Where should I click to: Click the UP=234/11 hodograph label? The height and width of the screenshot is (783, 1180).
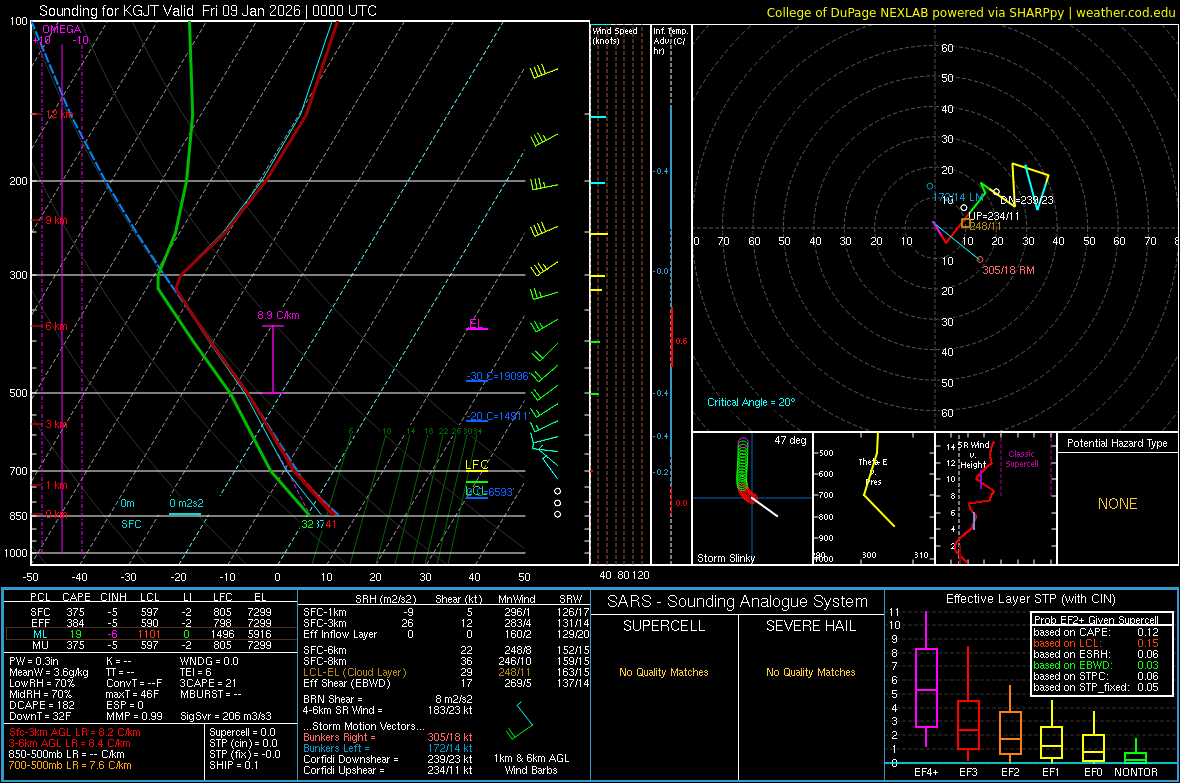[x=993, y=216]
